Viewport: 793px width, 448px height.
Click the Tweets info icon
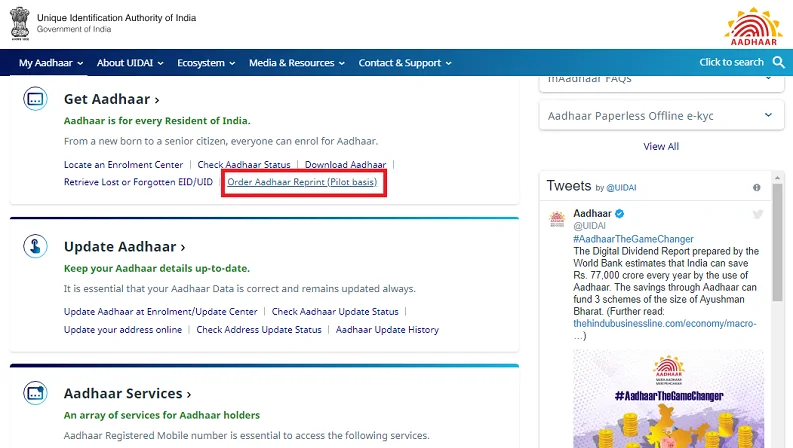[757, 188]
